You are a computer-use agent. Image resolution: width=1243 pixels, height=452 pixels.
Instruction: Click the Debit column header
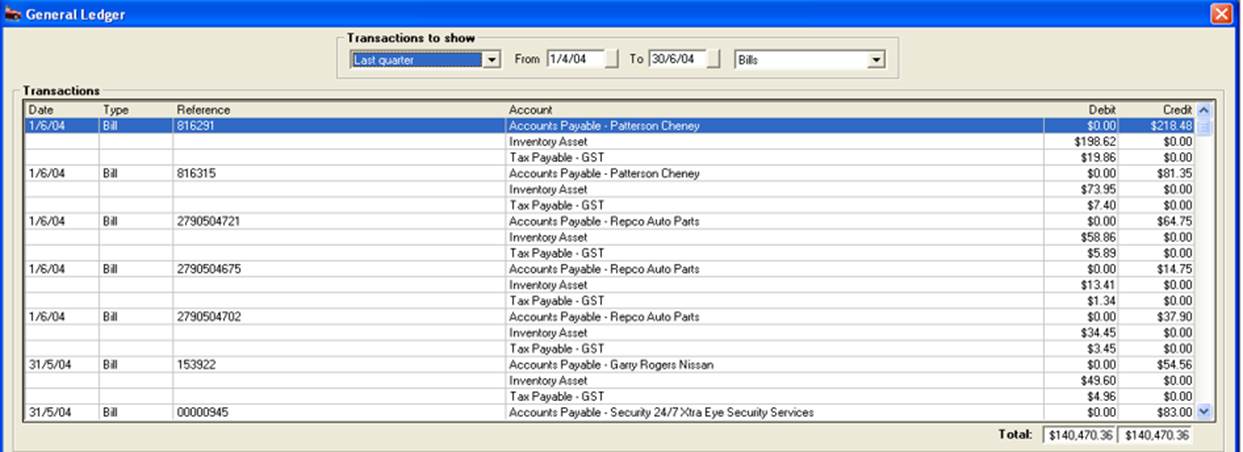(1082, 110)
